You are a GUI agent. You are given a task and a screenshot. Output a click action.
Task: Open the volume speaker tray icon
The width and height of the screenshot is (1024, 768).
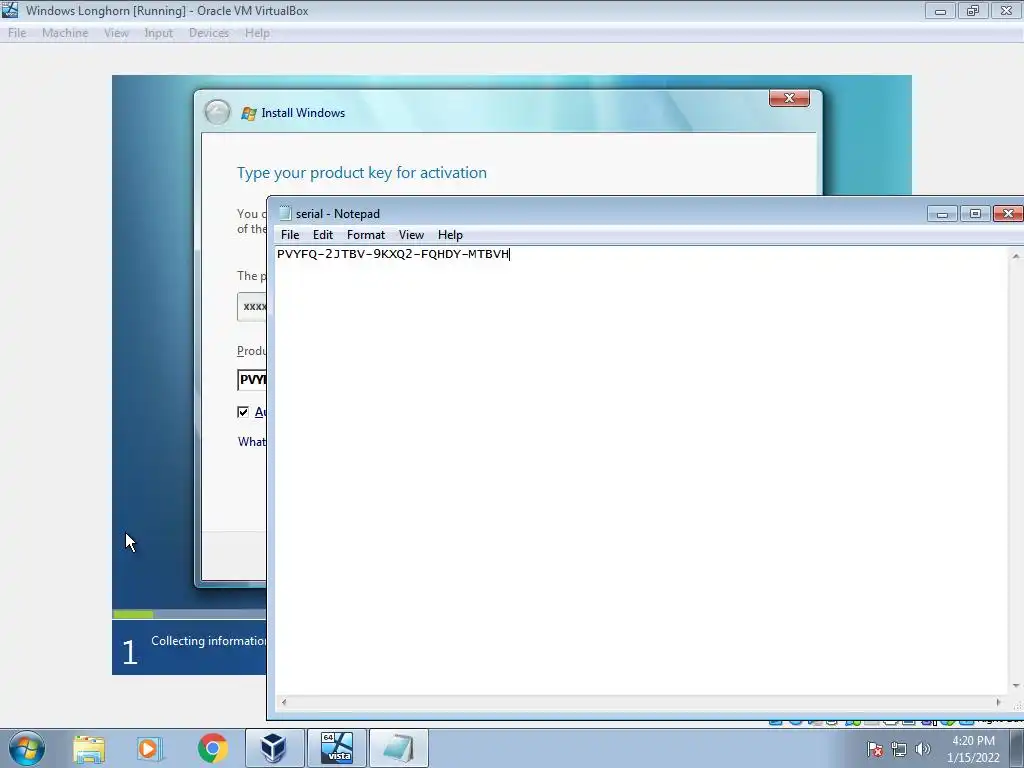click(922, 749)
